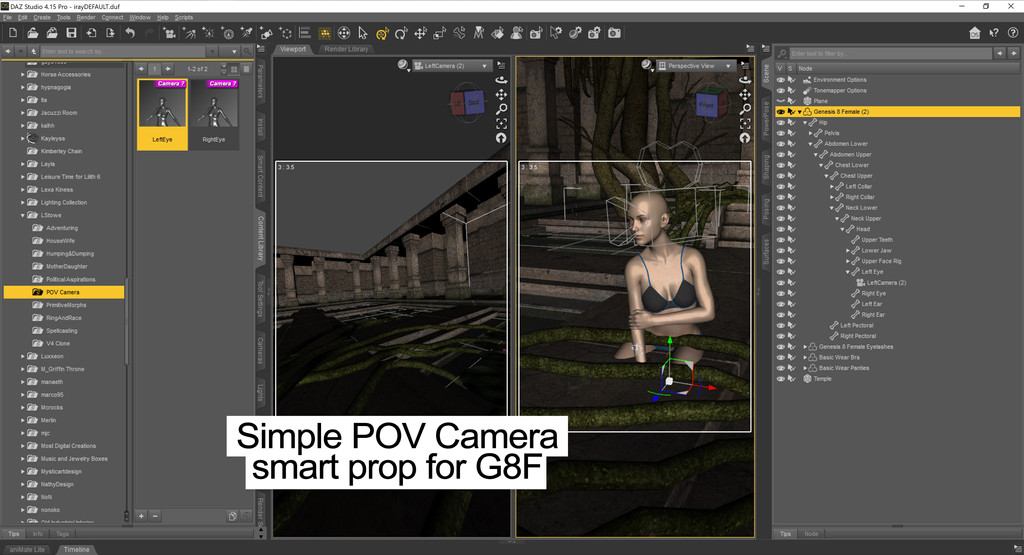This screenshot has width=1024, height=555.
Task: Select the Translate tool icon
Action: coord(421,33)
